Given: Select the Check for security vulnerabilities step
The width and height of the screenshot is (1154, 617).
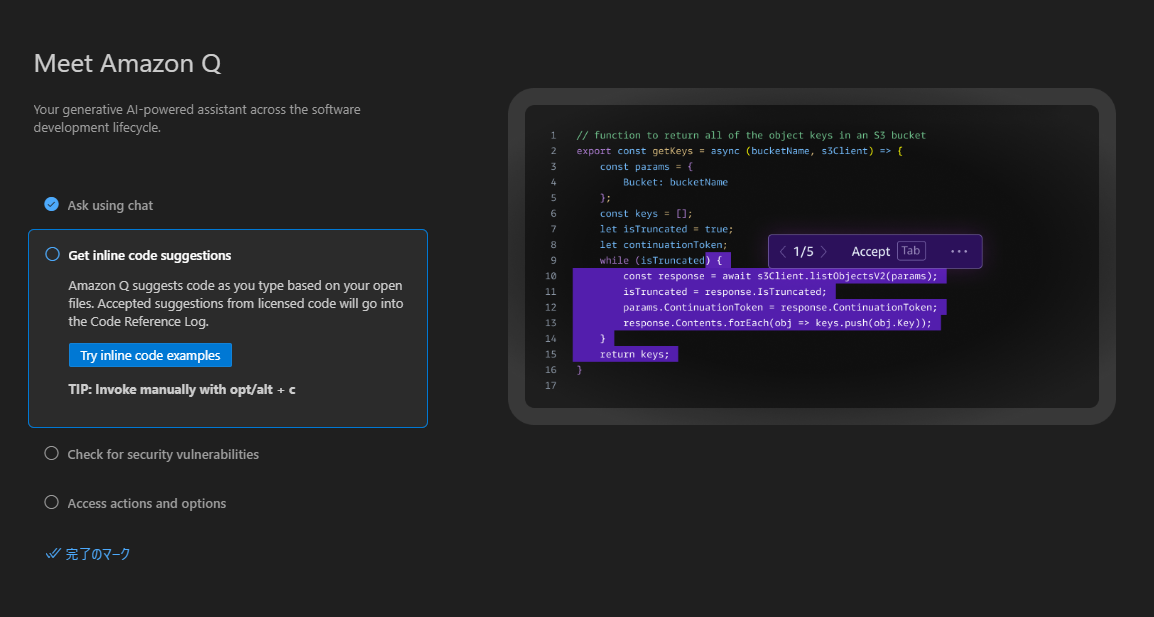Looking at the screenshot, I should click(x=163, y=453).
